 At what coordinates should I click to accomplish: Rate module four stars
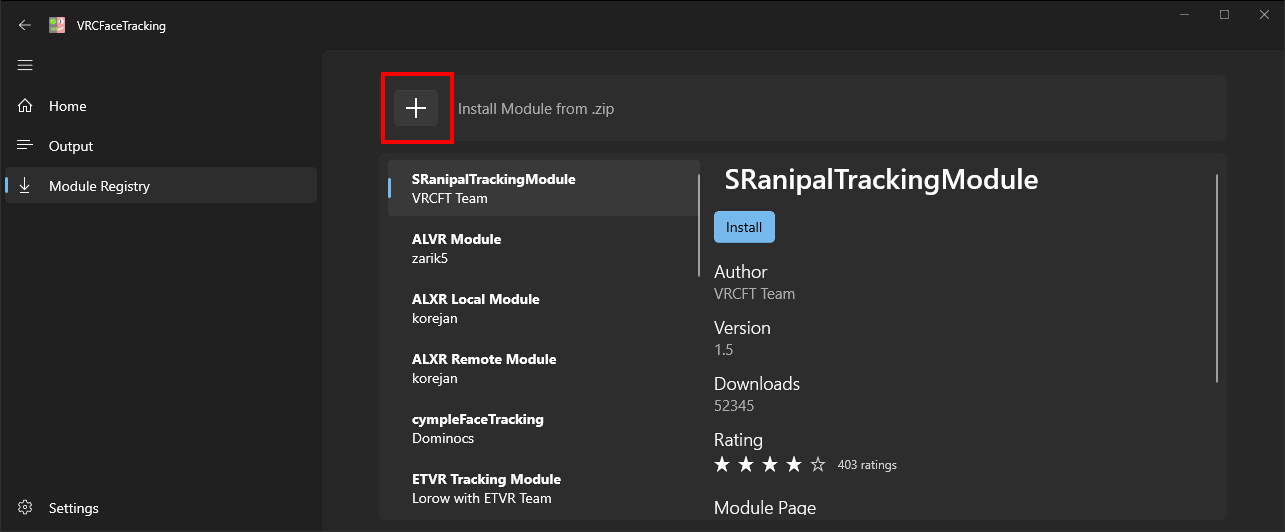tap(794, 464)
